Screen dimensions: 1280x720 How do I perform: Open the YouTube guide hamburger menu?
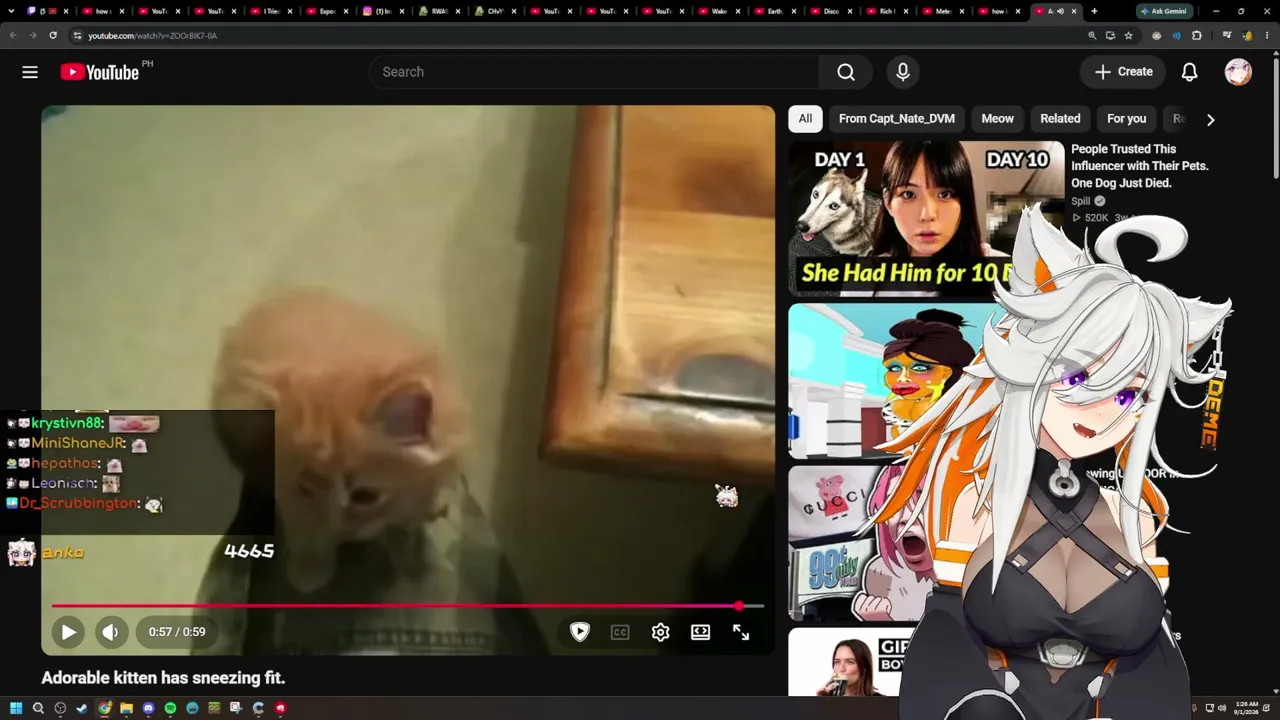pyautogui.click(x=30, y=72)
